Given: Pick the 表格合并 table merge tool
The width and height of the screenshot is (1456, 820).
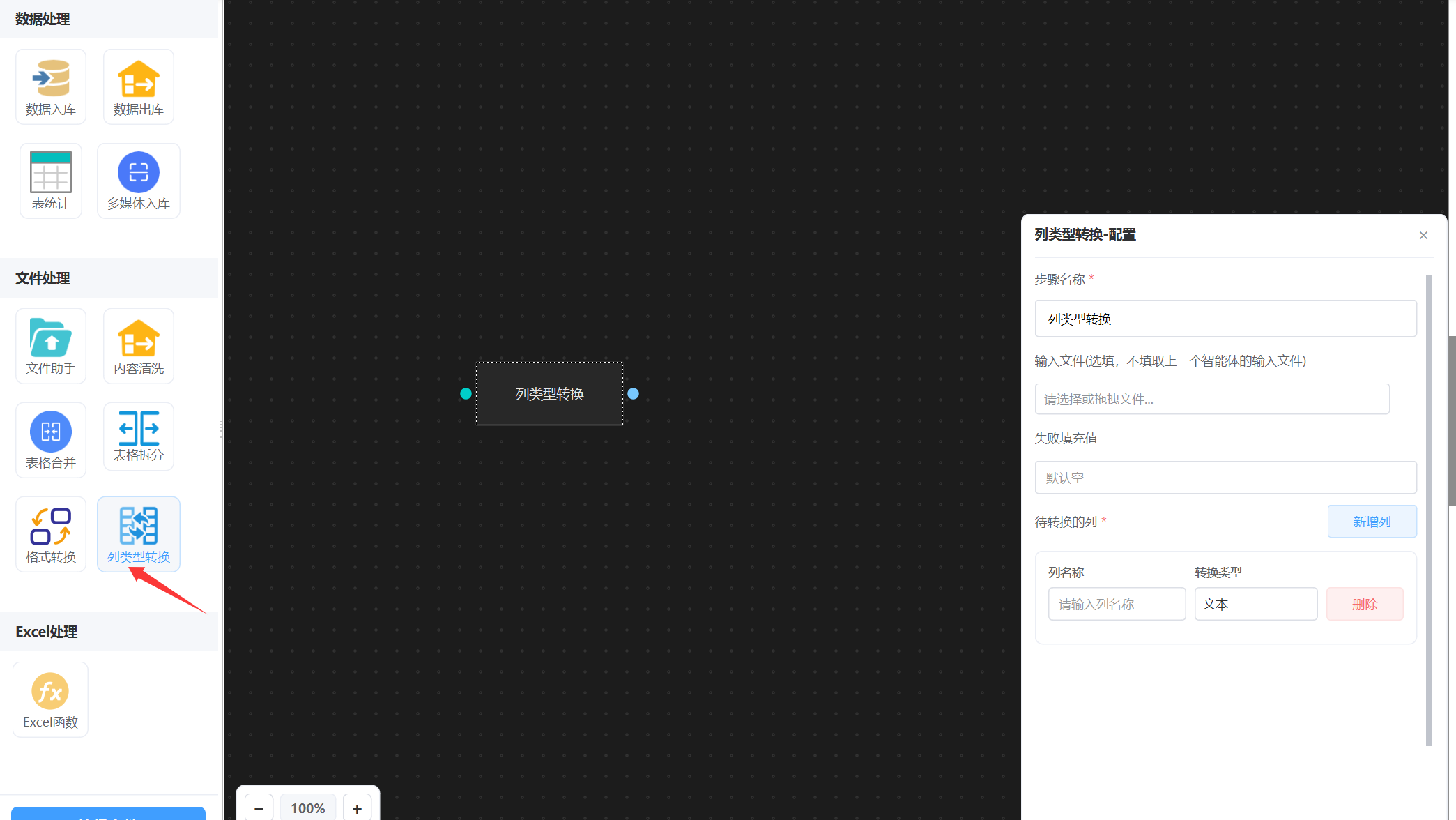Looking at the screenshot, I should (51, 440).
